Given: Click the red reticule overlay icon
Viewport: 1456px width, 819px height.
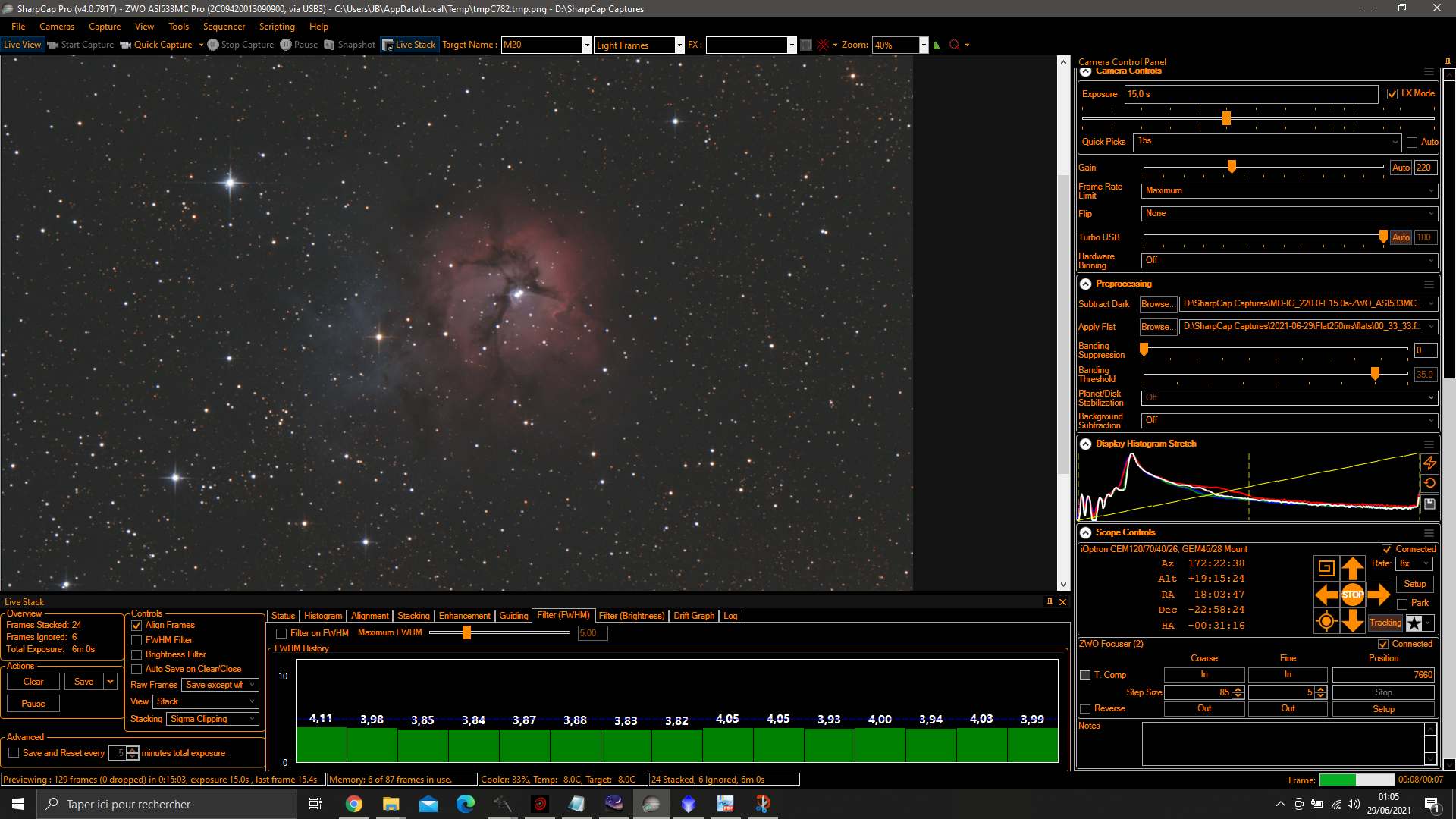Looking at the screenshot, I should 823,45.
